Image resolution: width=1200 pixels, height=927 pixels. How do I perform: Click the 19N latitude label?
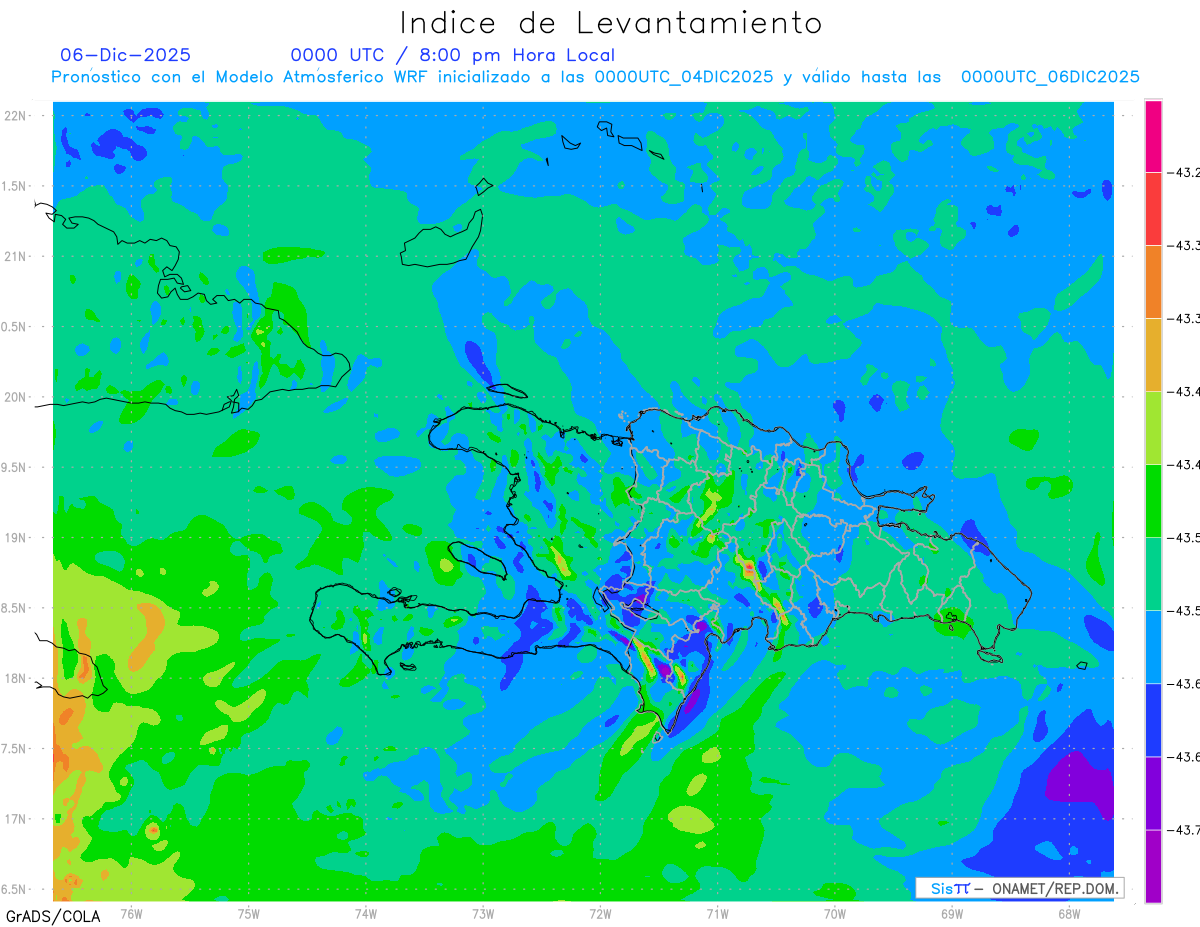[x=17, y=538]
